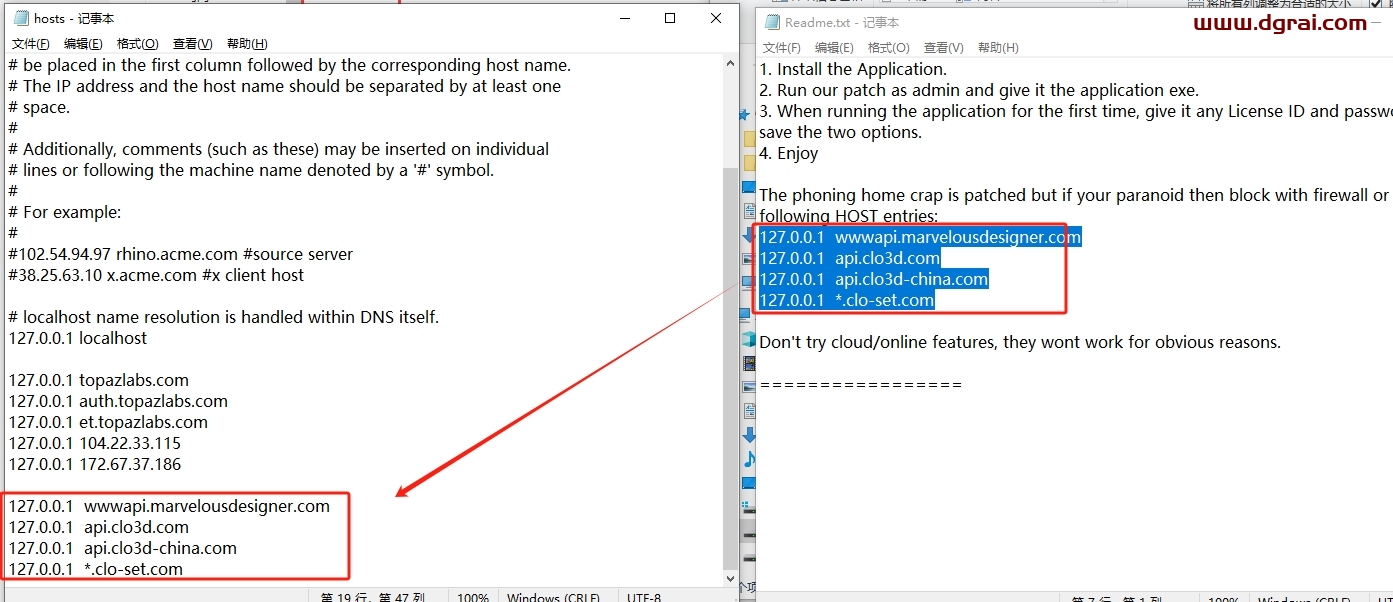Viewport: 1393px width, 602px height.
Task: Click the "127.0.0.1 172.67.37.186" line
Action: tap(95, 464)
